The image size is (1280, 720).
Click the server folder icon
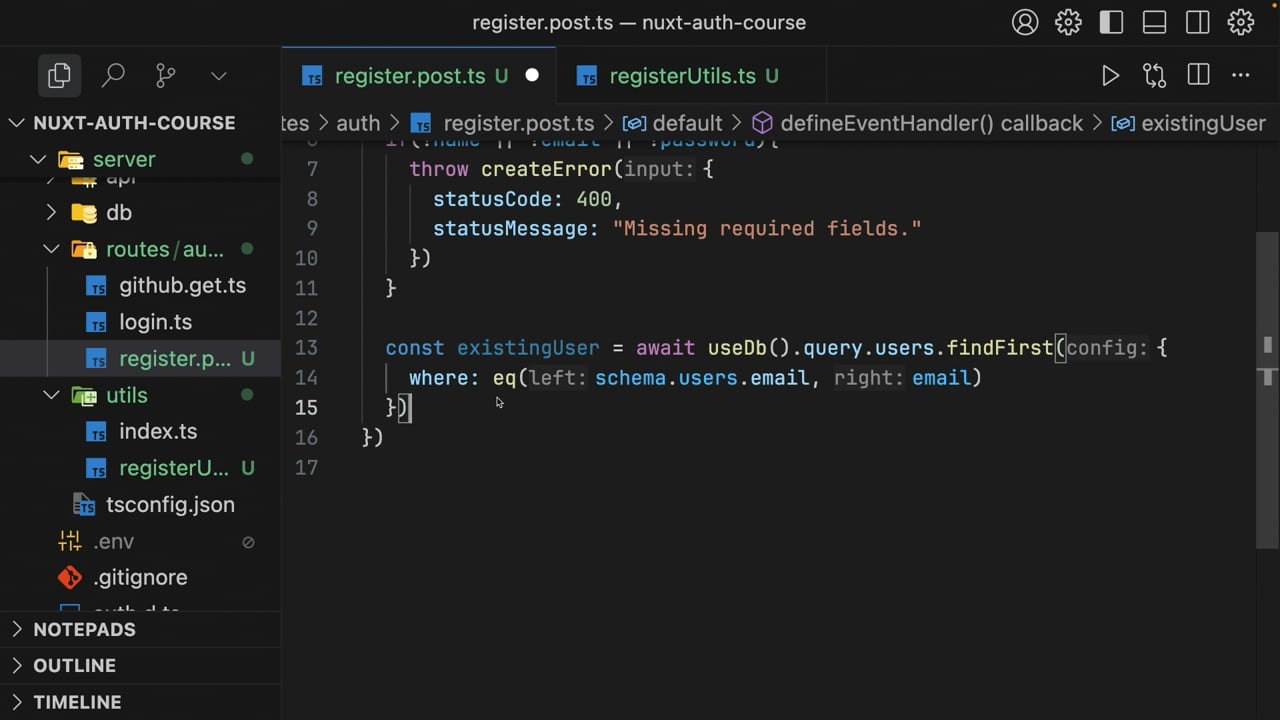tap(70, 159)
